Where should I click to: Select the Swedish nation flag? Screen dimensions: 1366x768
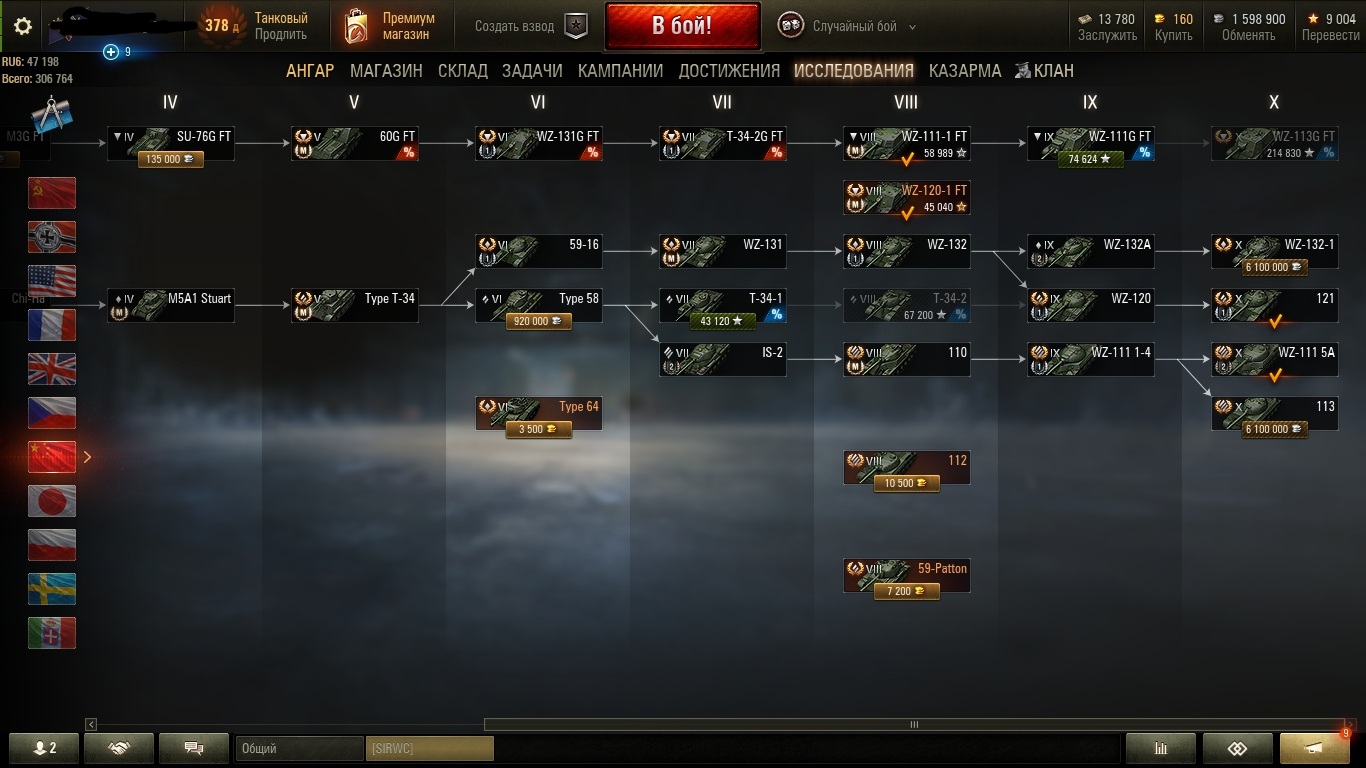pyautogui.click(x=52, y=589)
